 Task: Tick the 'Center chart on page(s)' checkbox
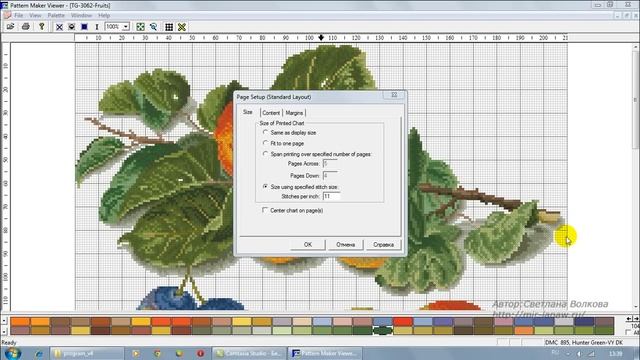(264, 210)
